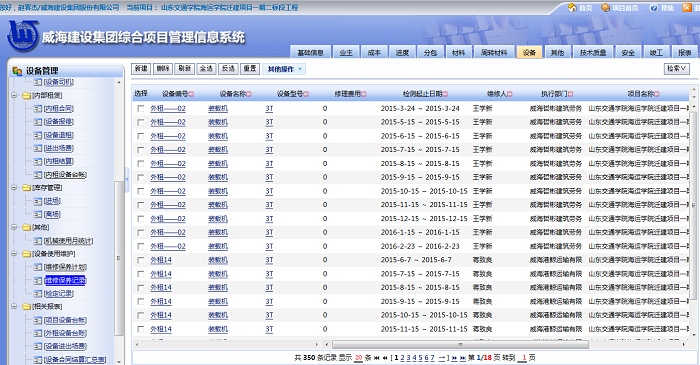Click the sort icon beside 修理费用
The image size is (700, 365).
tap(363, 94)
